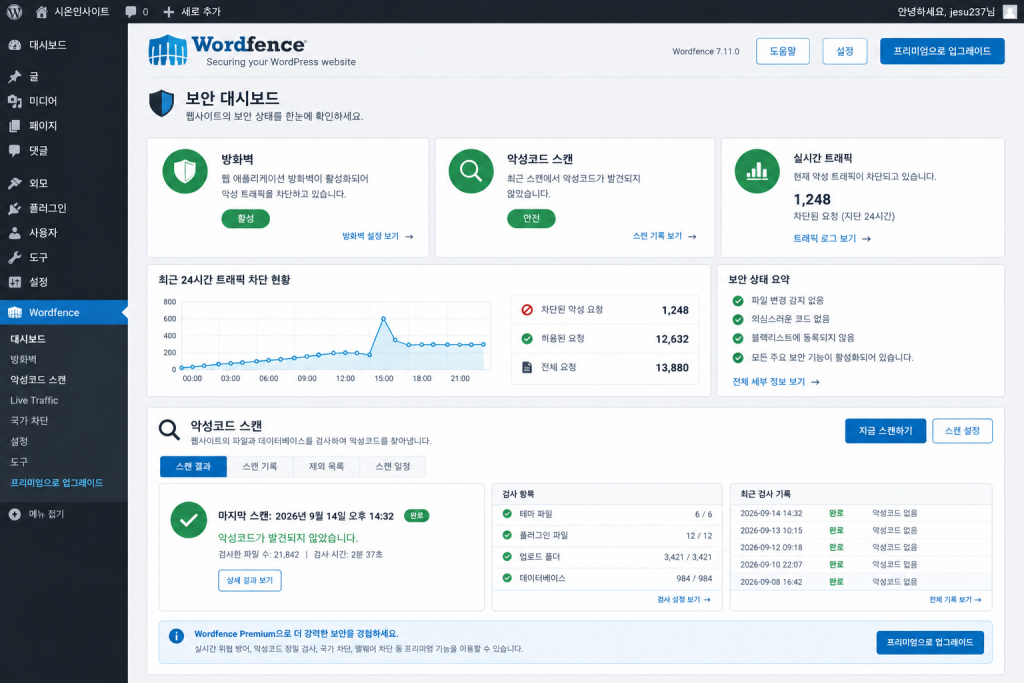Open 방화벽 설정 보기 link
This screenshot has width=1024, height=683.
point(377,236)
